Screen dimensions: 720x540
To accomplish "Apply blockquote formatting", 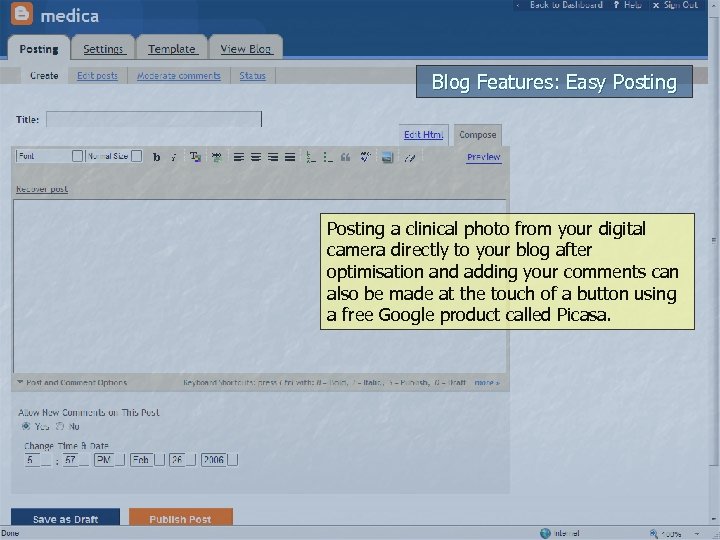I will coord(345,157).
